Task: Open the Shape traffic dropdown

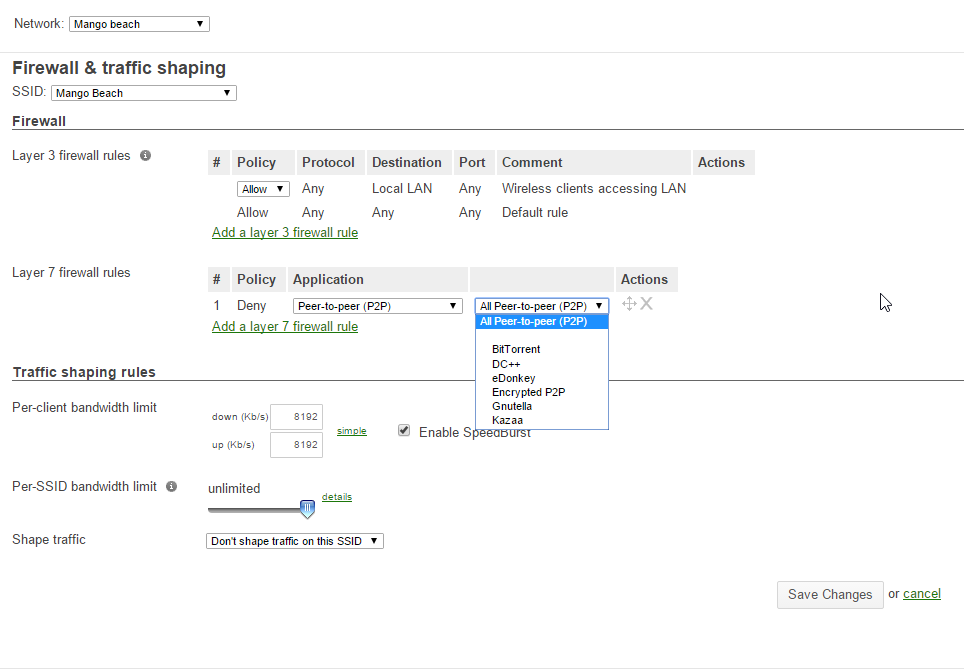Action: pyautogui.click(x=295, y=541)
